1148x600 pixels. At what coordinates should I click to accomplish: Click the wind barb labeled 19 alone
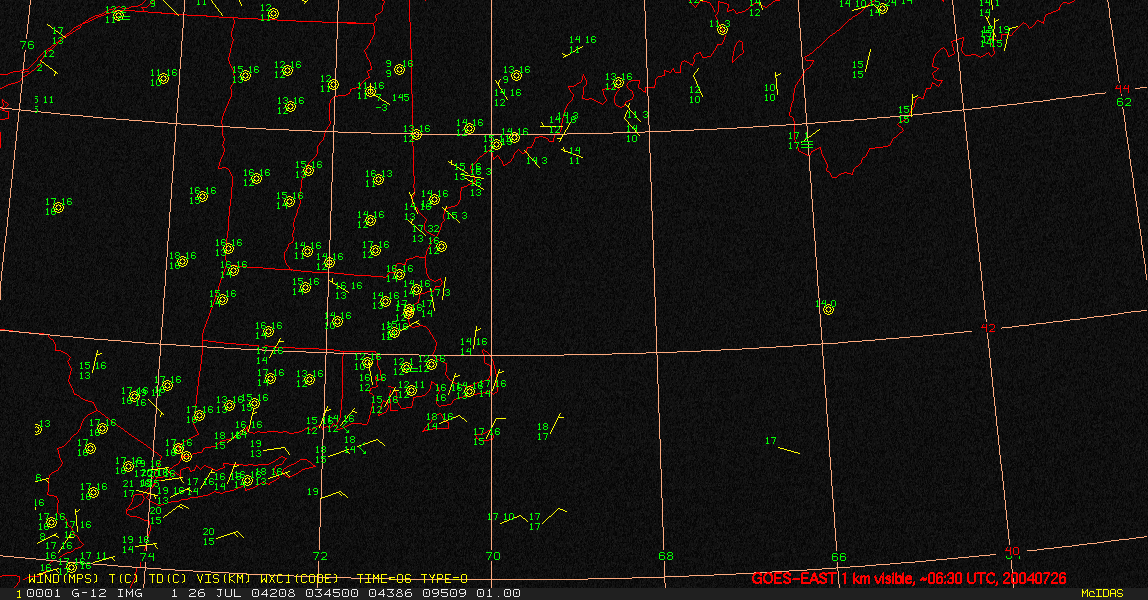[x=328, y=494]
